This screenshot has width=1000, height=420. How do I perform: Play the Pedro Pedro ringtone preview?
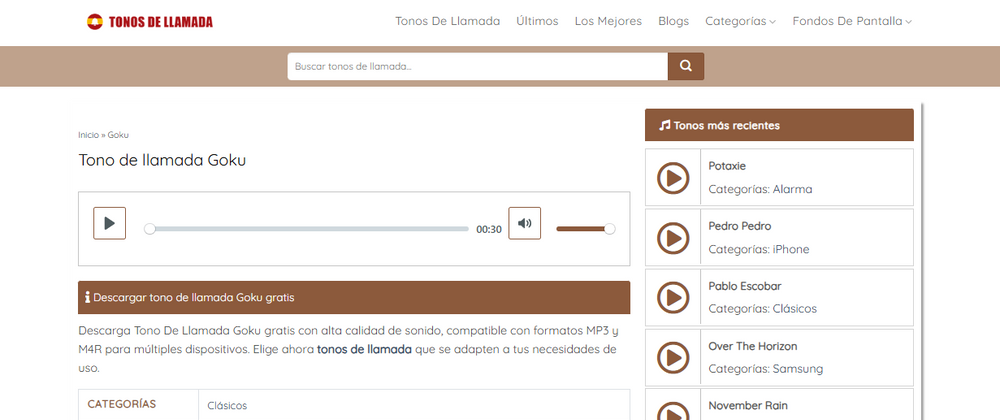(x=673, y=238)
